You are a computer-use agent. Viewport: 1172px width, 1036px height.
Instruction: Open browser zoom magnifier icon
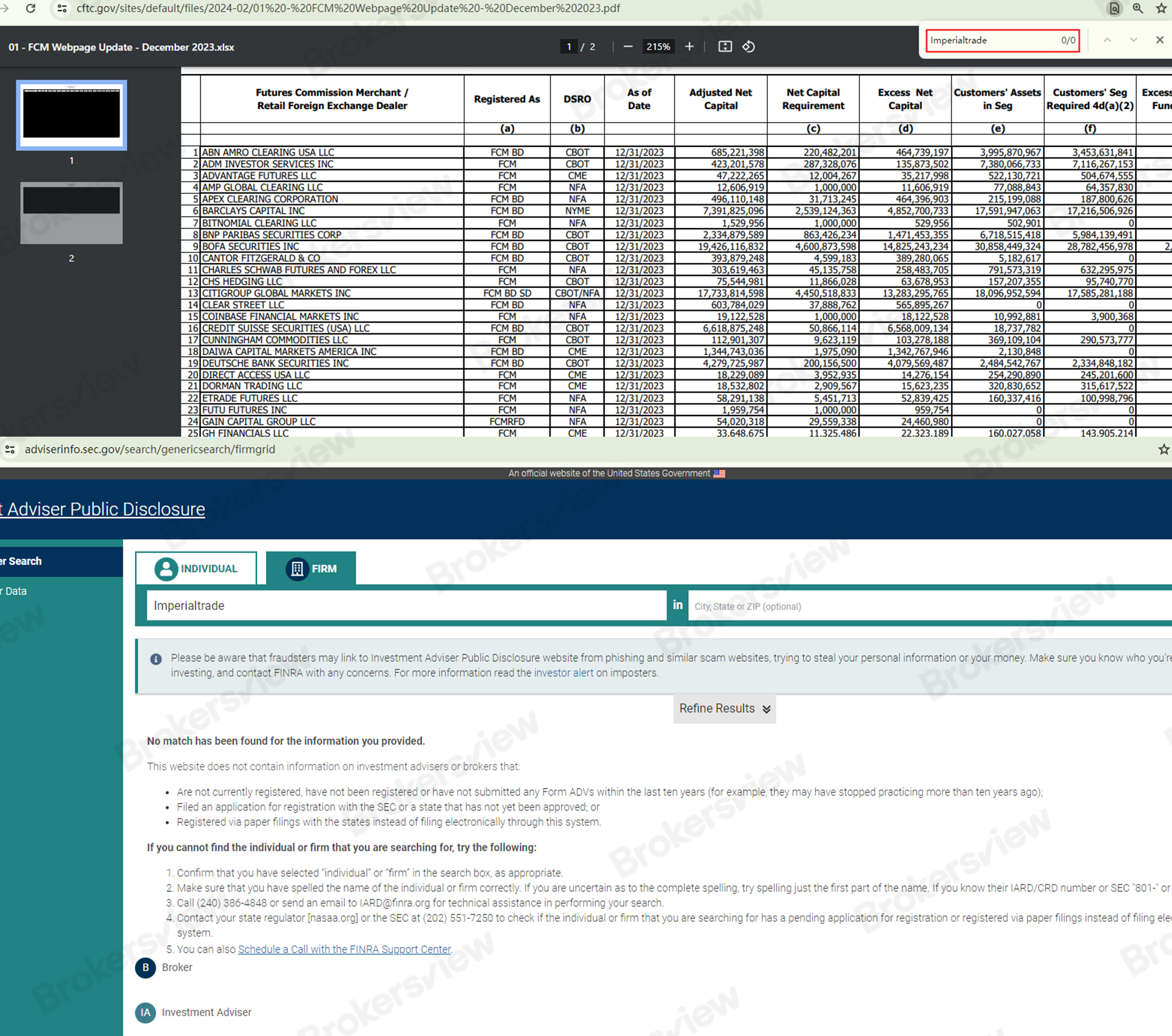pyautogui.click(x=1138, y=9)
